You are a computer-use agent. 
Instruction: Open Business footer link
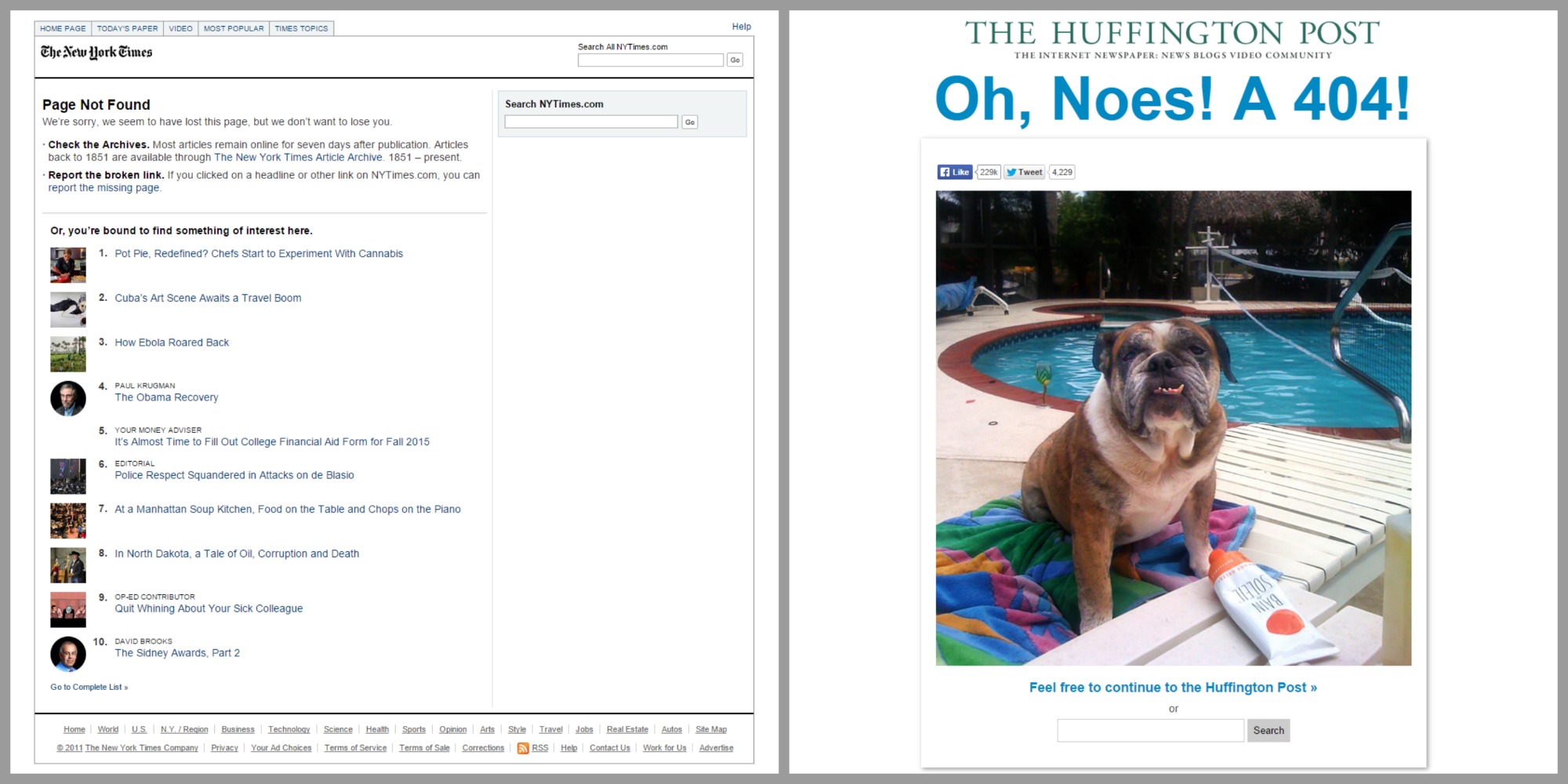238,730
